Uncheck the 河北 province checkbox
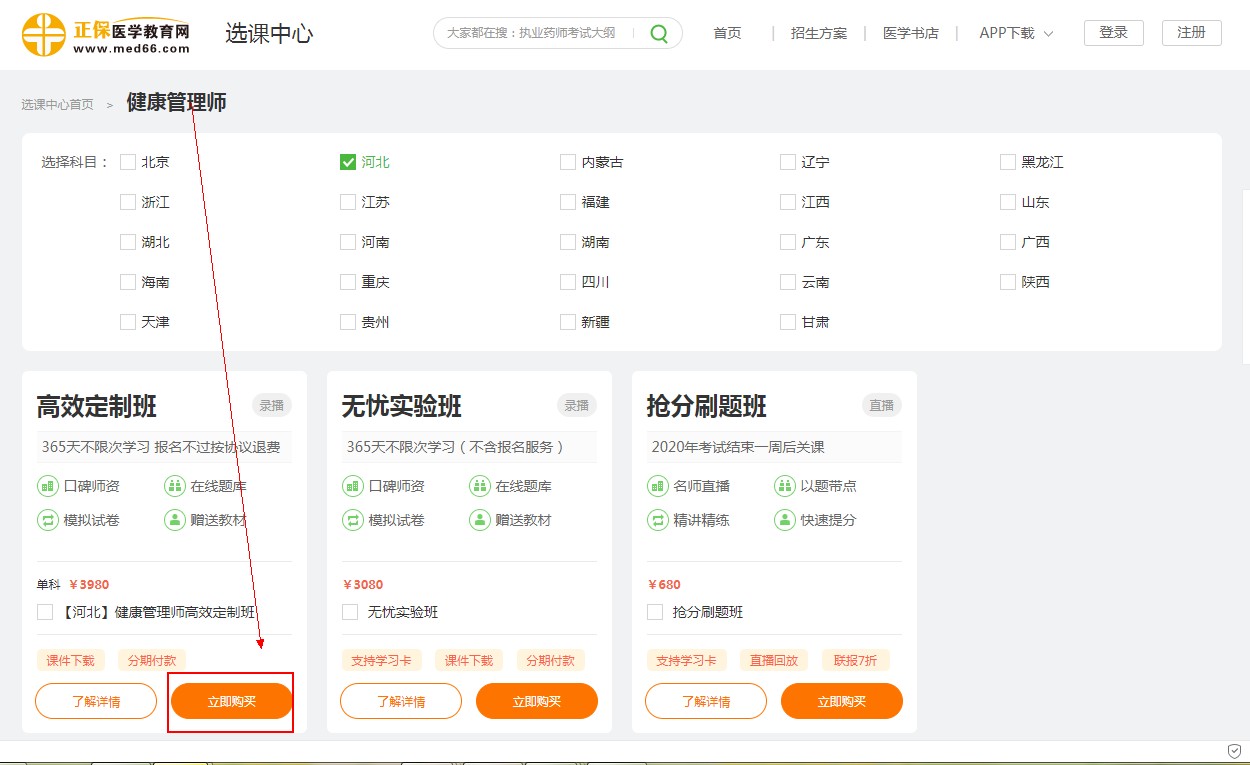 click(348, 162)
